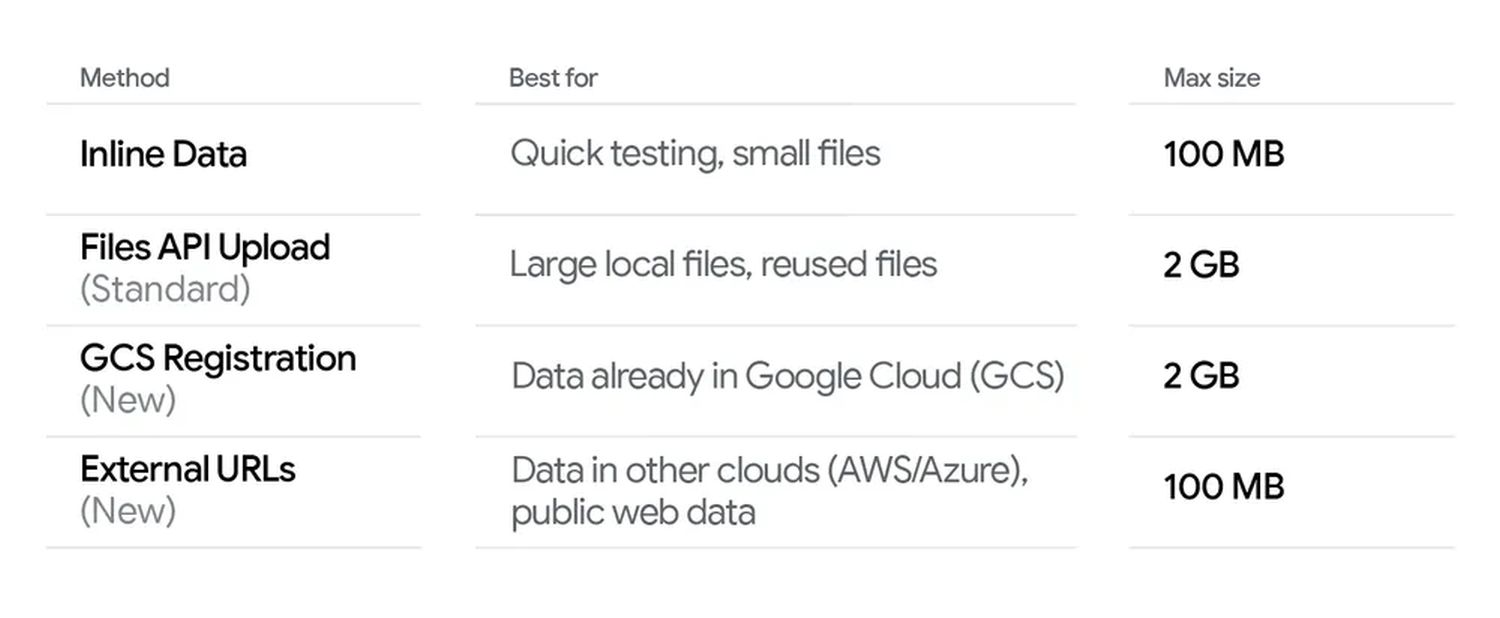Click the (Standard) label under Files API Upload

tap(165, 289)
